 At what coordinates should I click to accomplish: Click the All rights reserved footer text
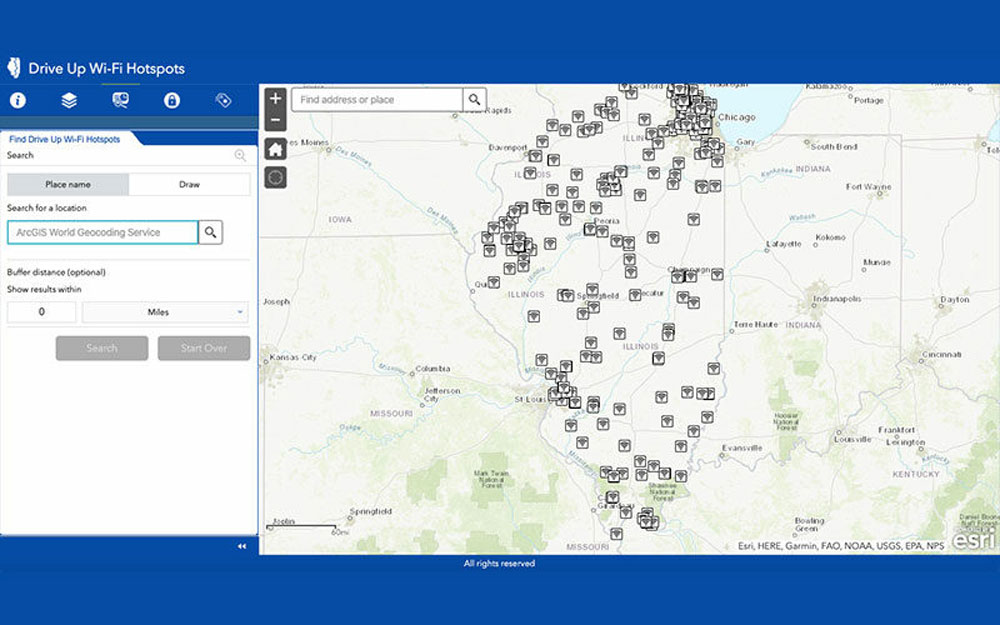coord(499,563)
